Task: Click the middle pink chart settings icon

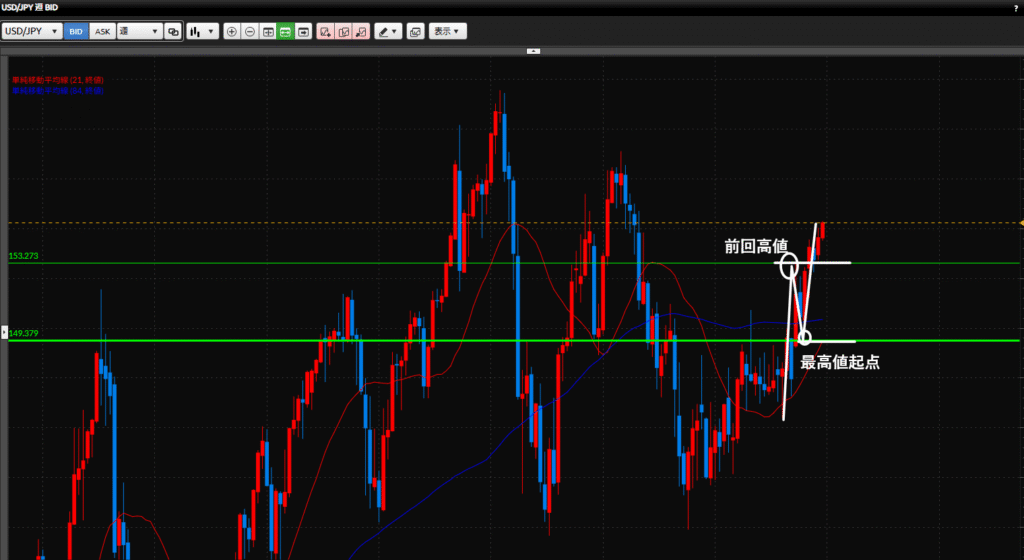Action: tap(343, 31)
